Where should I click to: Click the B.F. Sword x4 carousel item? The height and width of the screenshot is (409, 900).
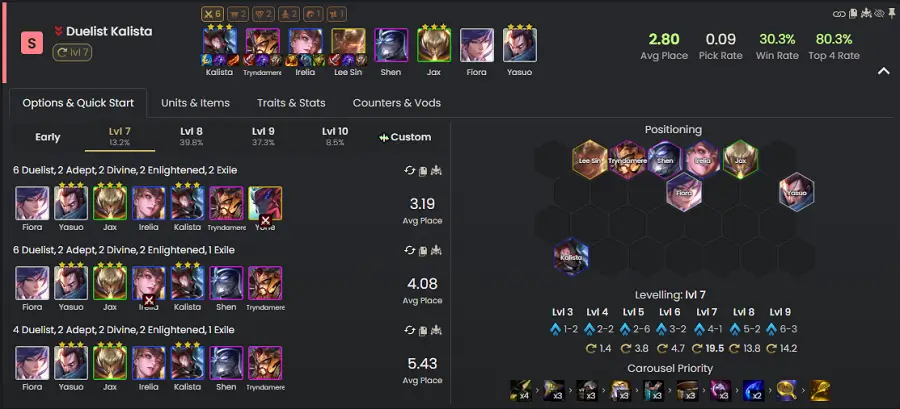(519, 391)
